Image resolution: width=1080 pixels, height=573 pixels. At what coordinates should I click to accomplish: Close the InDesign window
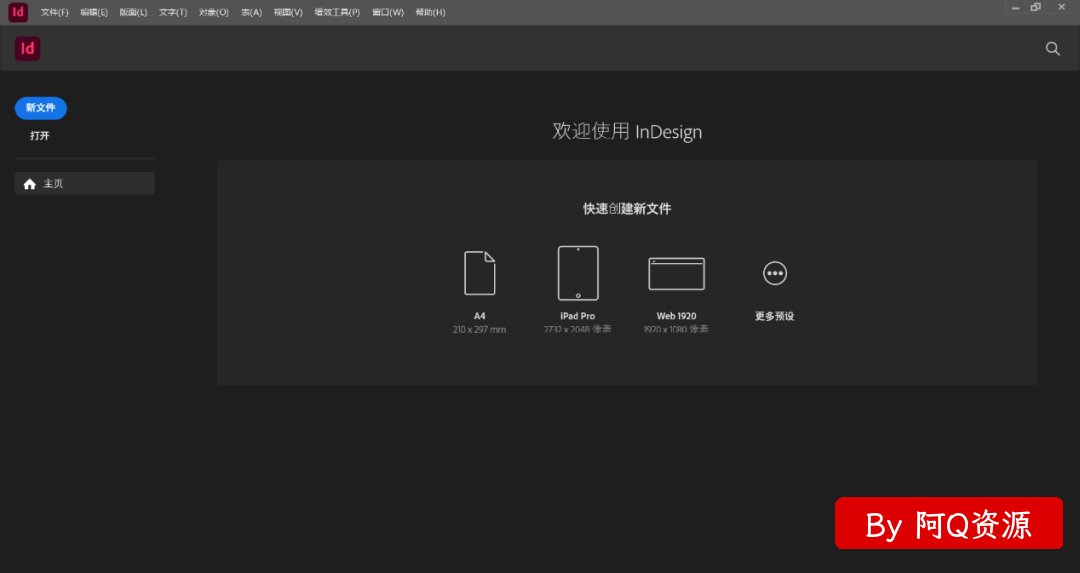[1061, 8]
